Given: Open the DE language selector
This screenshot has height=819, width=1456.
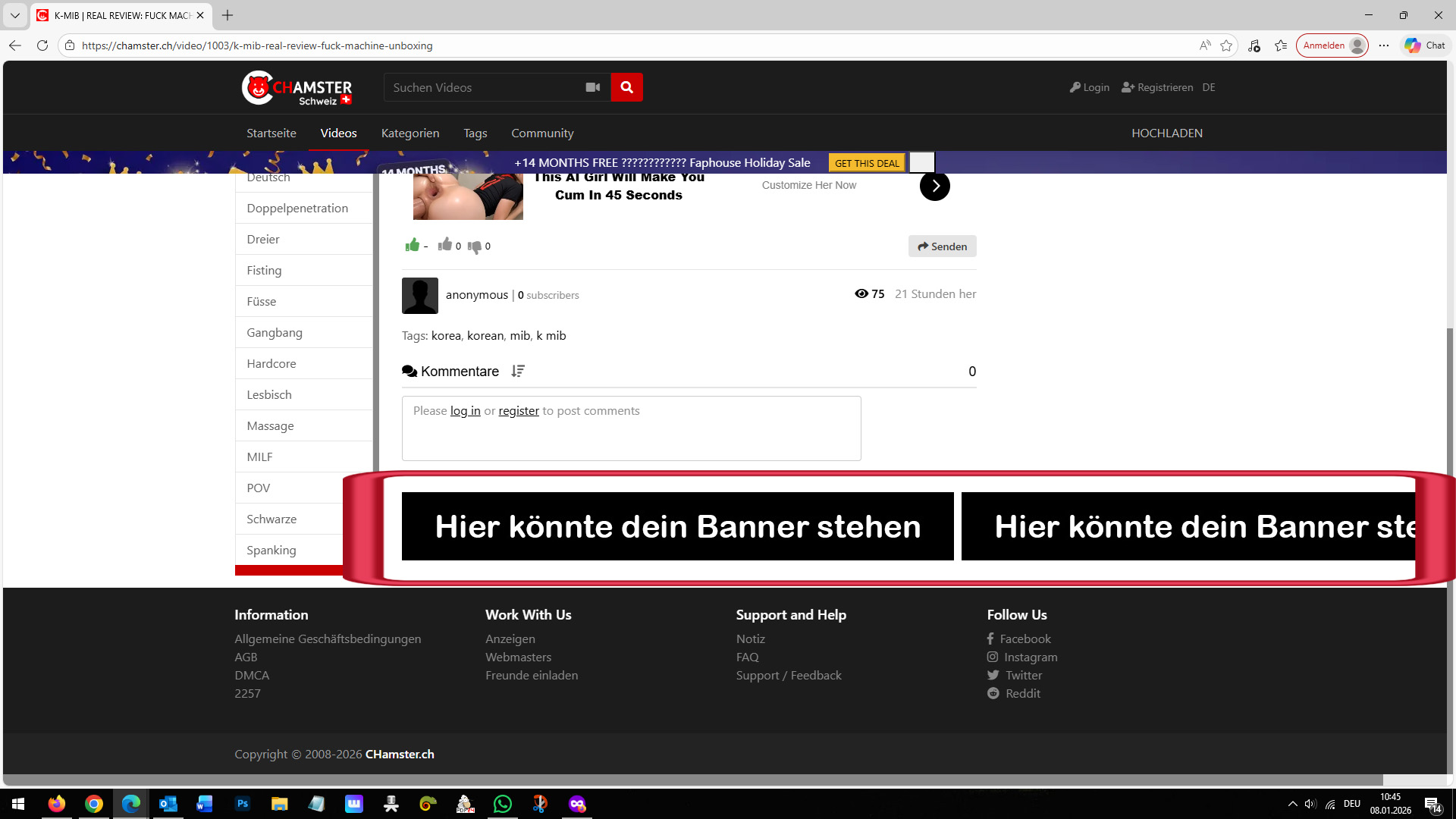Looking at the screenshot, I should coord(1208,87).
